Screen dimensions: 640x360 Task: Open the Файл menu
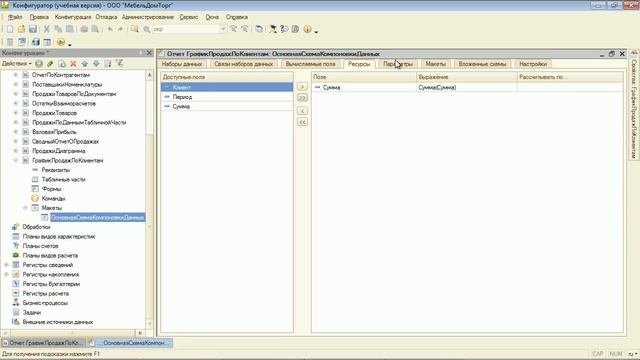(x=15, y=17)
